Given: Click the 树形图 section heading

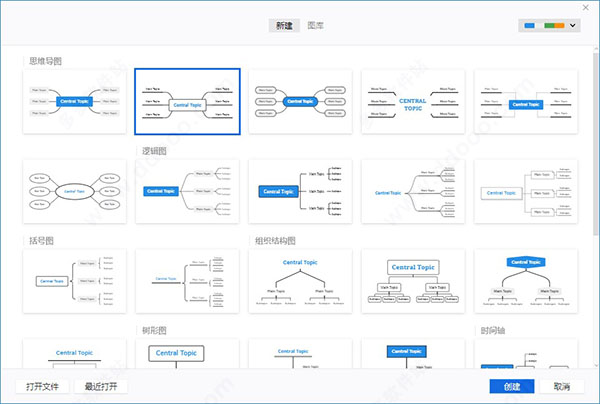Looking at the screenshot, I should click(x=154, y=330).
